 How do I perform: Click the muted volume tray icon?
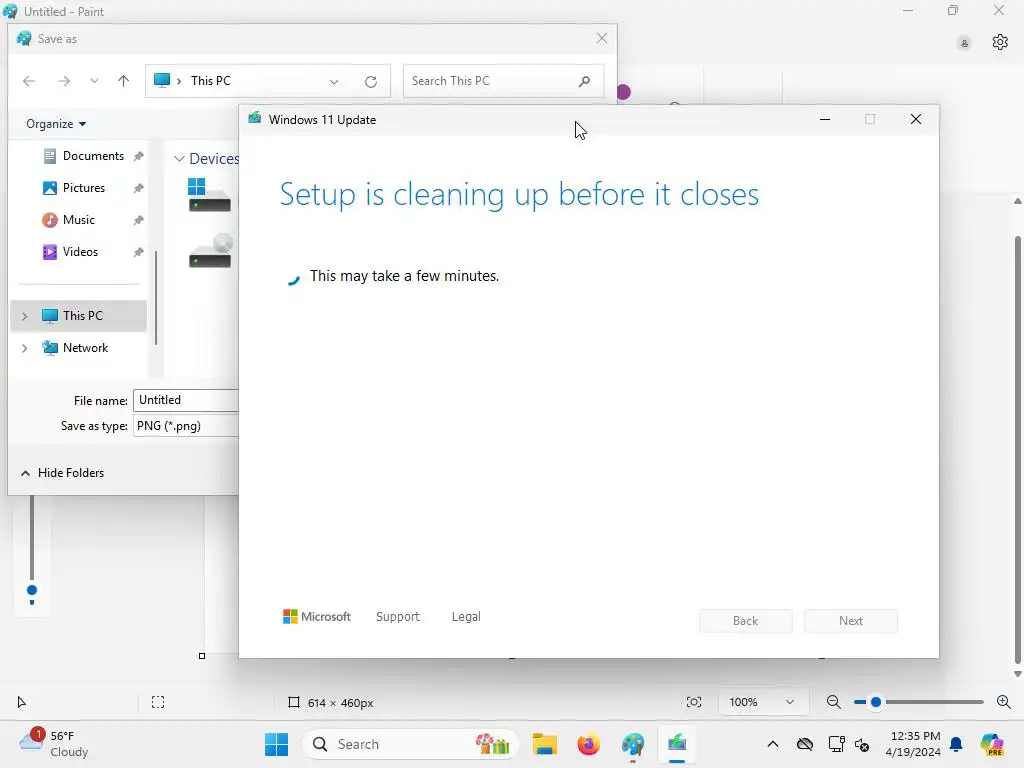pyautogui.click(x=862, y=744)
